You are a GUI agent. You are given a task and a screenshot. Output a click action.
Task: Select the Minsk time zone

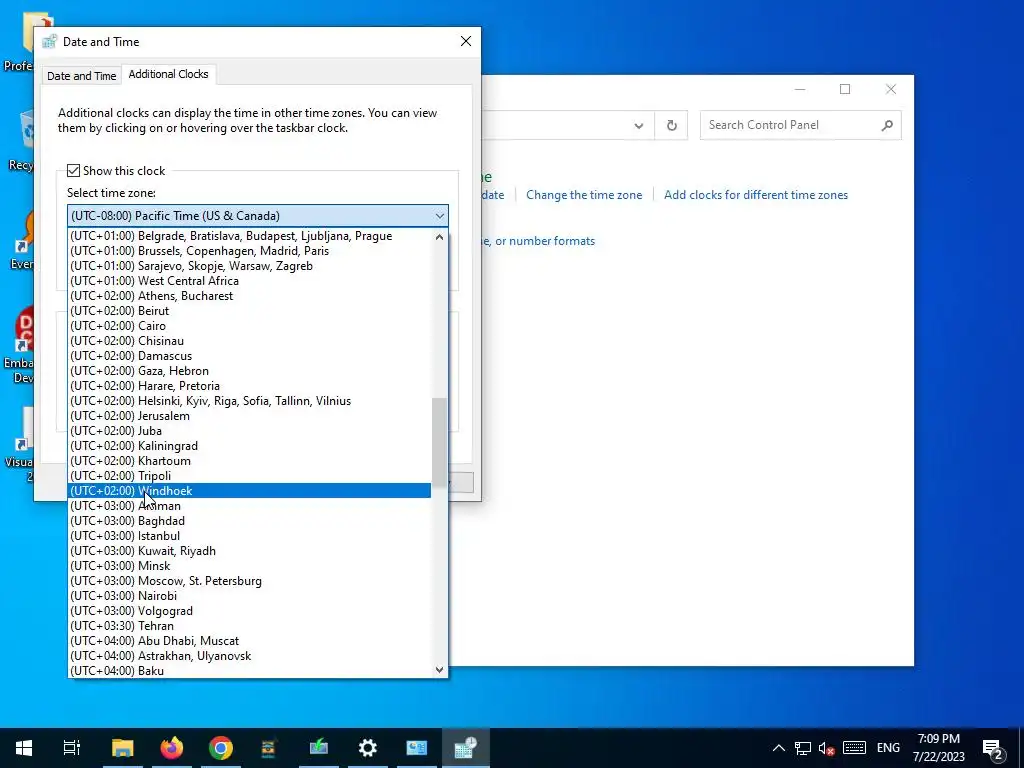coord(249,566)
